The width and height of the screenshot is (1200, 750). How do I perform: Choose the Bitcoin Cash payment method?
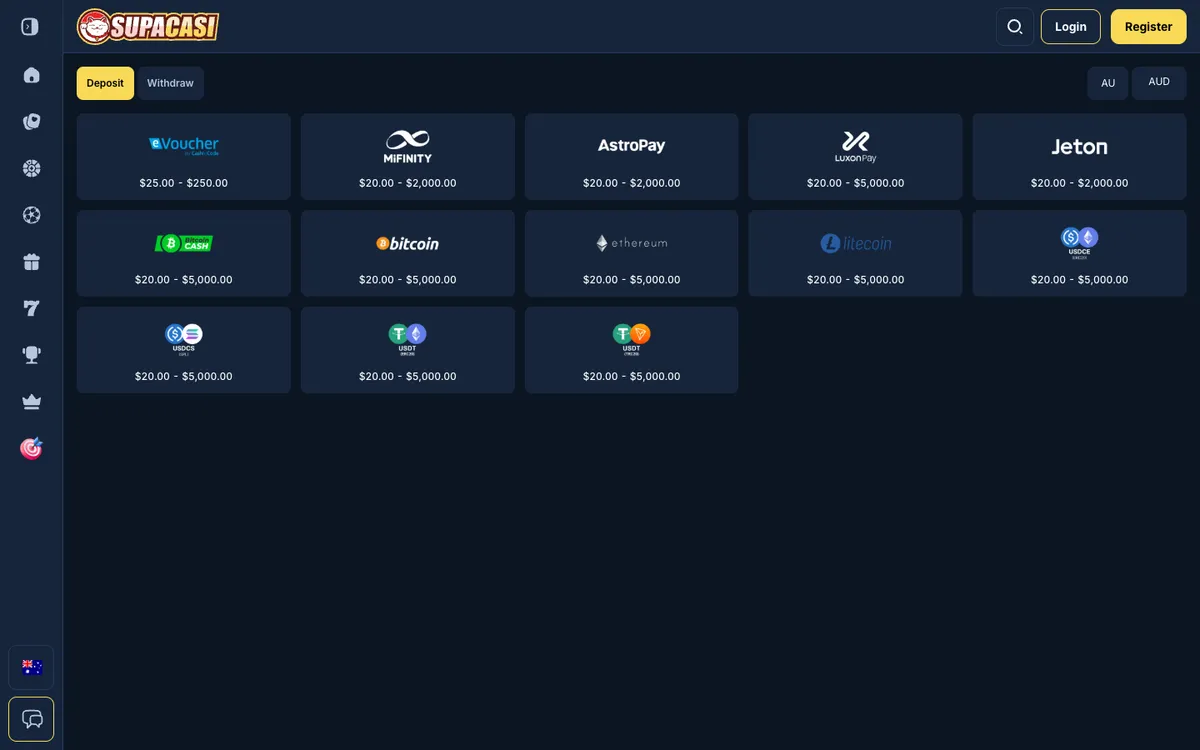tap(184, 253)
